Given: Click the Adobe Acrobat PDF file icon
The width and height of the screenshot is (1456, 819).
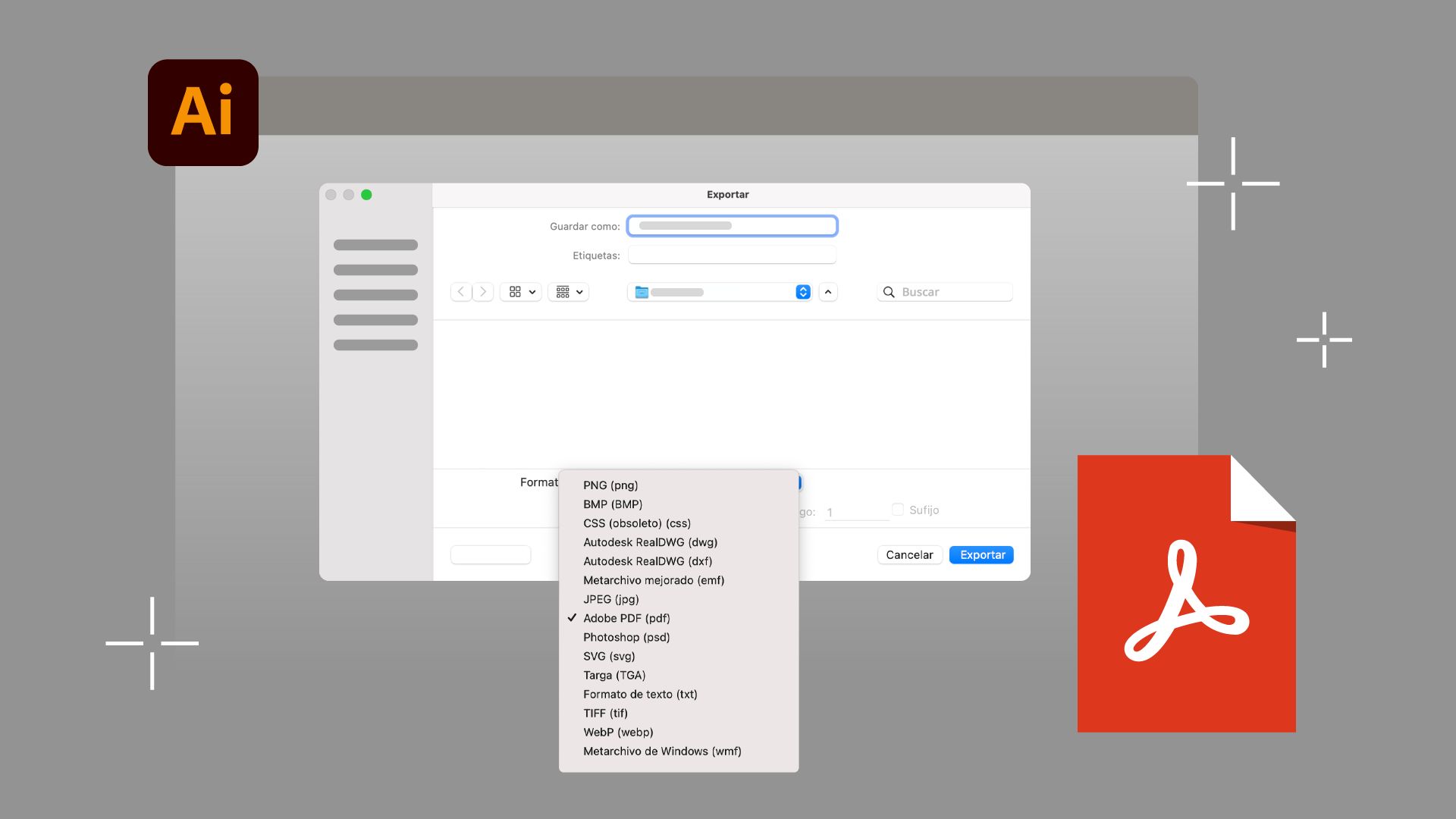Looking at the screenshot, I should (1183, 593).
